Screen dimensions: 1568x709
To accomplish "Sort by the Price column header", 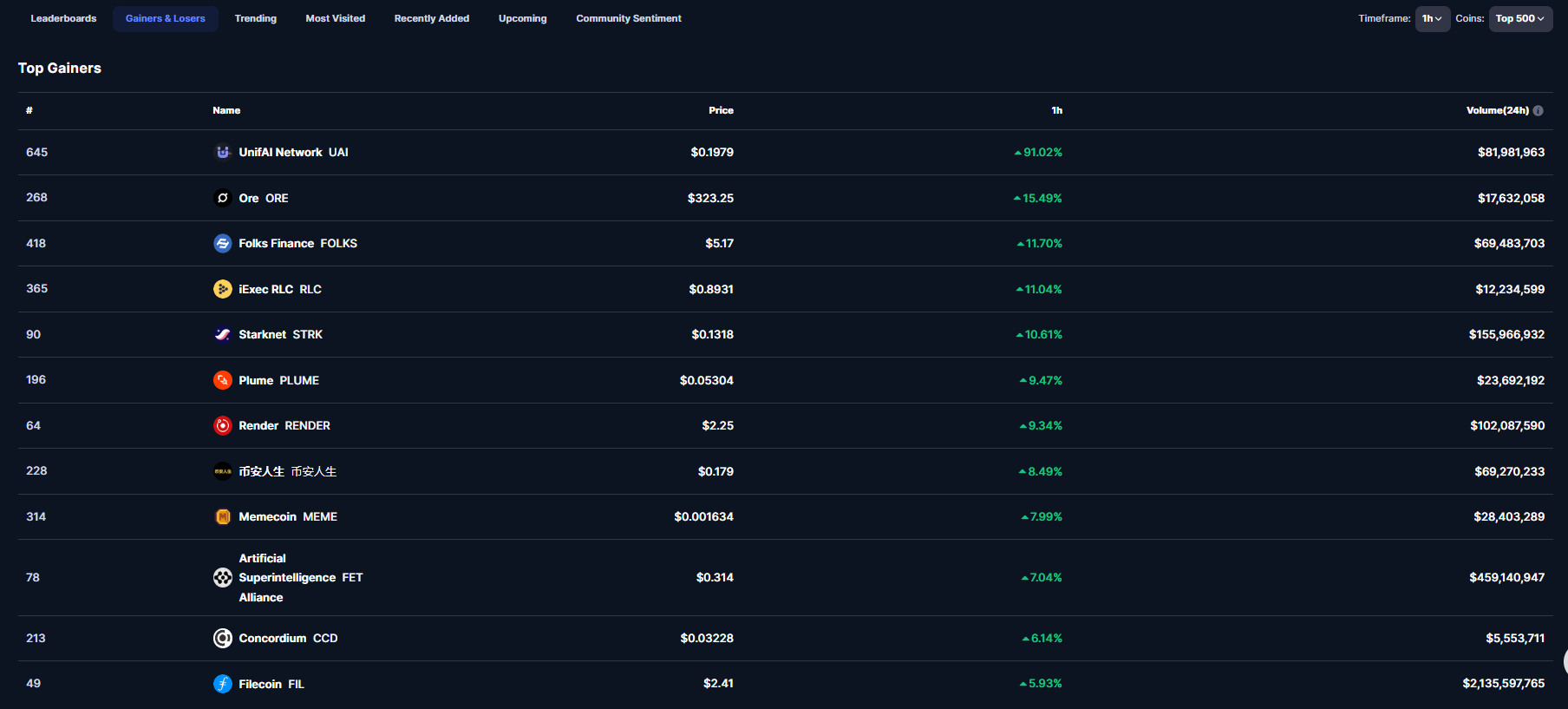I will pos(721,110).
